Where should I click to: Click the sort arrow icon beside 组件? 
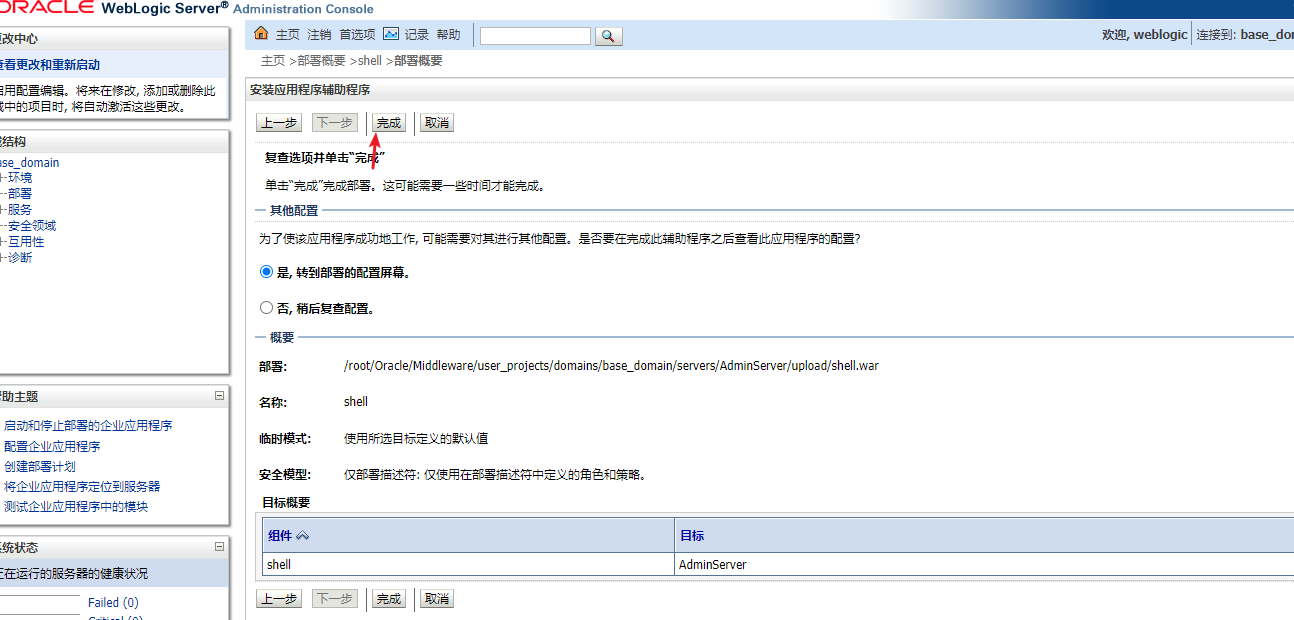point(303,536)
